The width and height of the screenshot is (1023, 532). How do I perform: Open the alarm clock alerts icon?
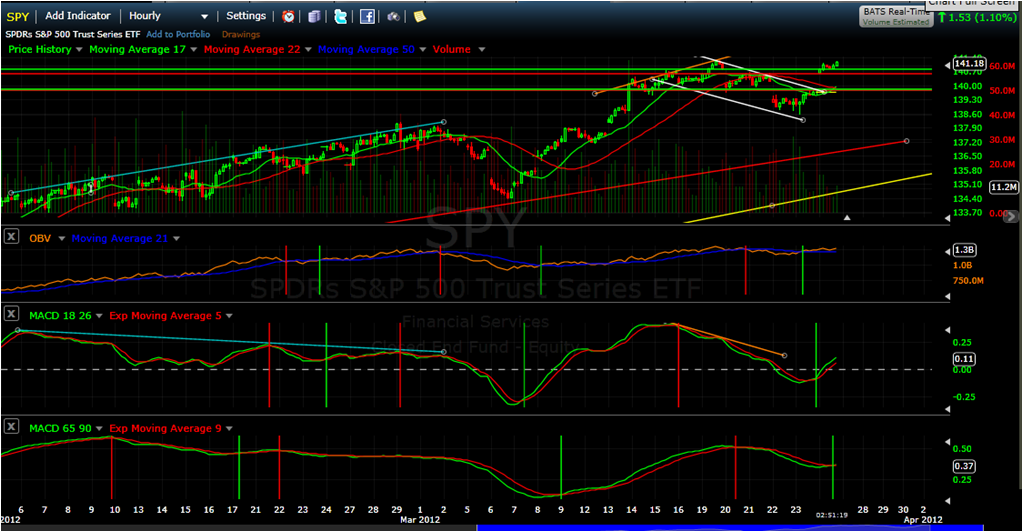[288, 16]
